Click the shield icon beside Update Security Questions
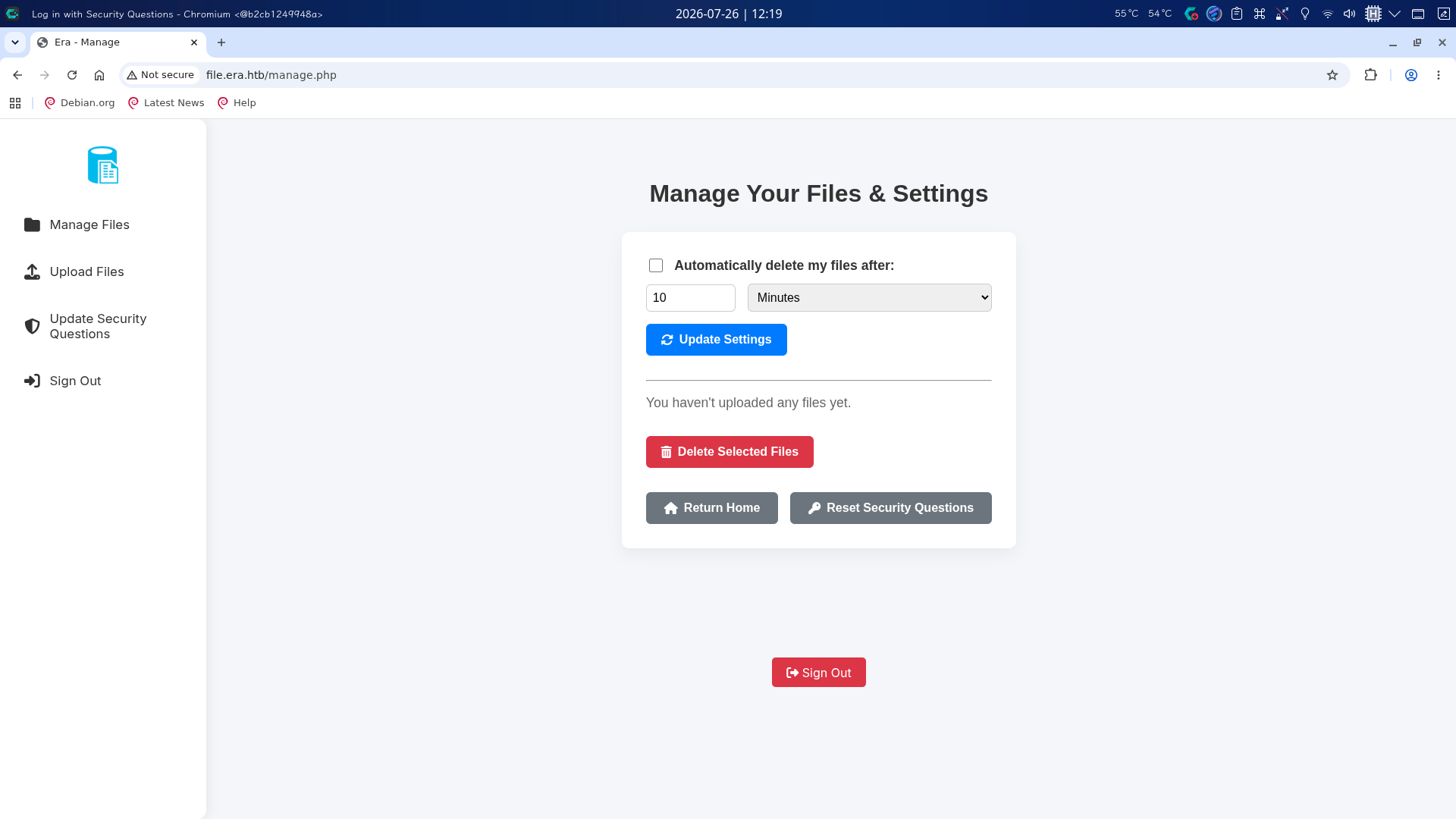The image size is (1456, 819). pyautogui.click(x=32, y=327)
